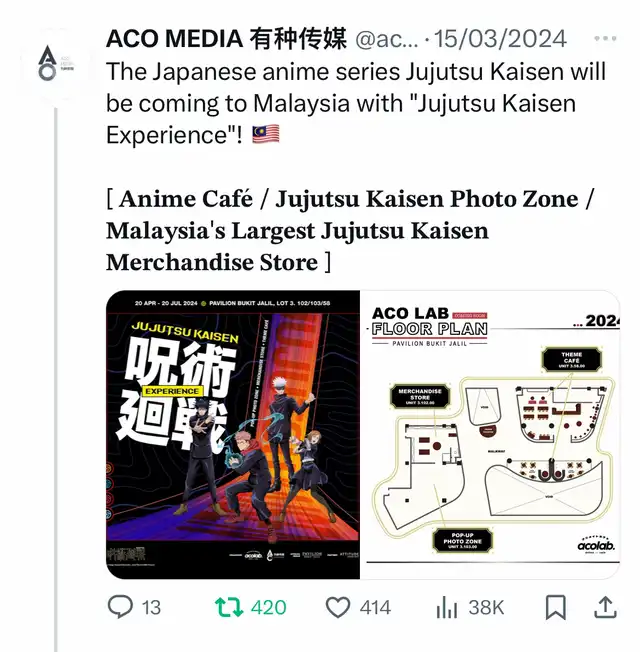Open the share upload icon
The height and width of the screenshot is (652, 640).
coord(605,607)
